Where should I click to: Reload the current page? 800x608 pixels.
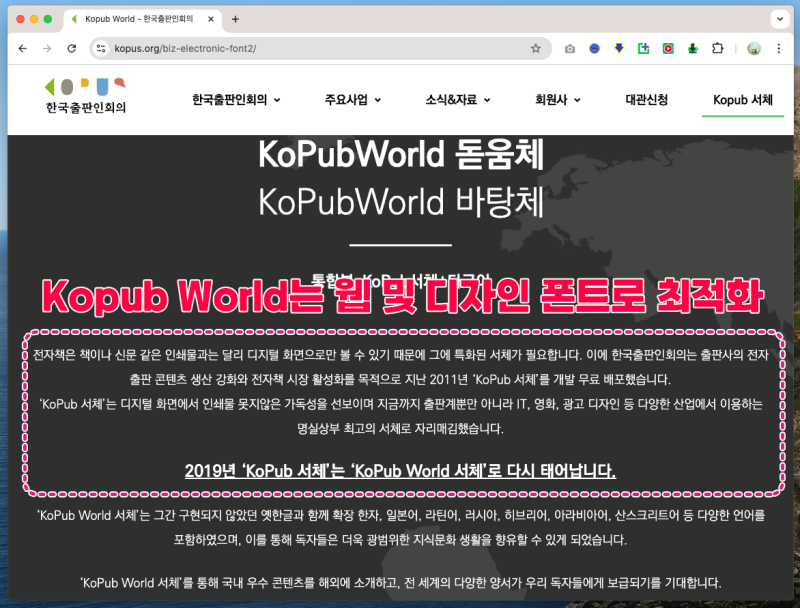pos(71,48)
